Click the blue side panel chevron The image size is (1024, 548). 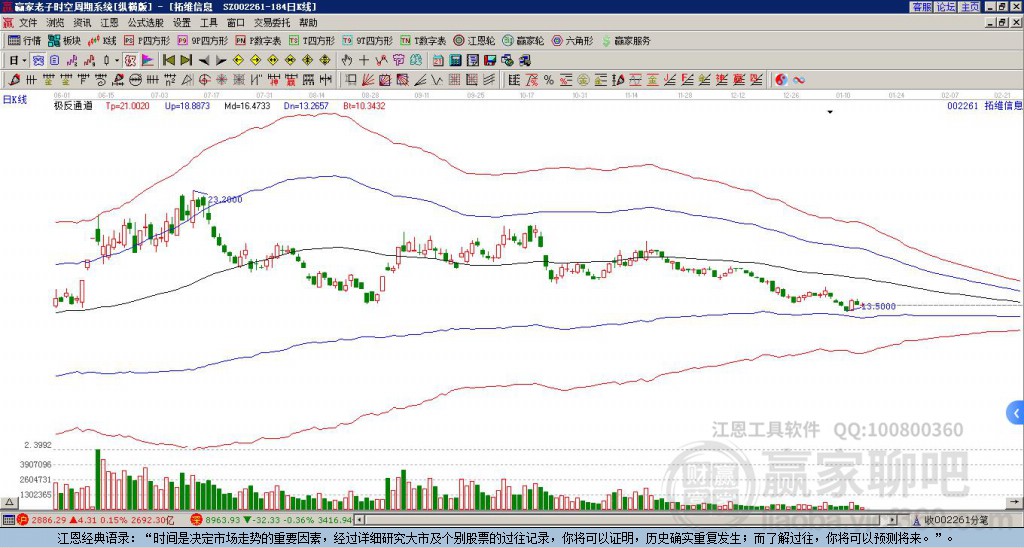click(x=1016, y=413)
